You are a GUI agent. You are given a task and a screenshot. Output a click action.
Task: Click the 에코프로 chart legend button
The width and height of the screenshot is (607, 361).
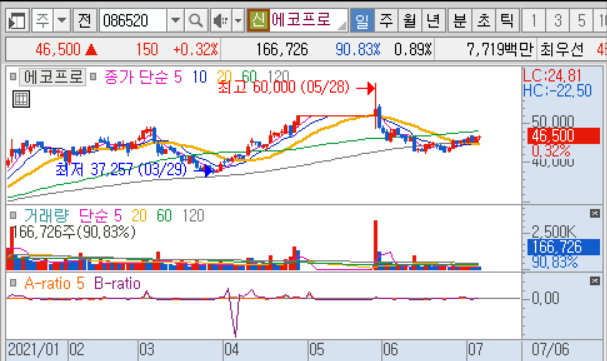pyautogui.click(x=53, y=77)
